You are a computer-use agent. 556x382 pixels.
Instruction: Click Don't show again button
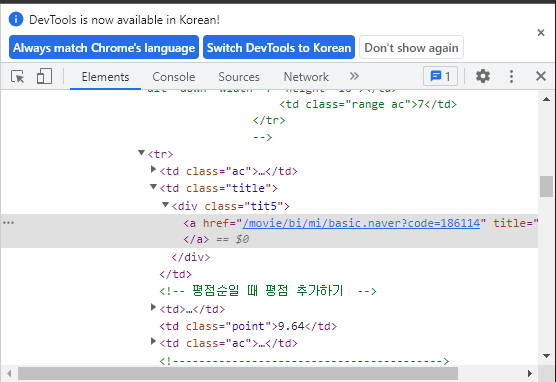tap(411, 48)
